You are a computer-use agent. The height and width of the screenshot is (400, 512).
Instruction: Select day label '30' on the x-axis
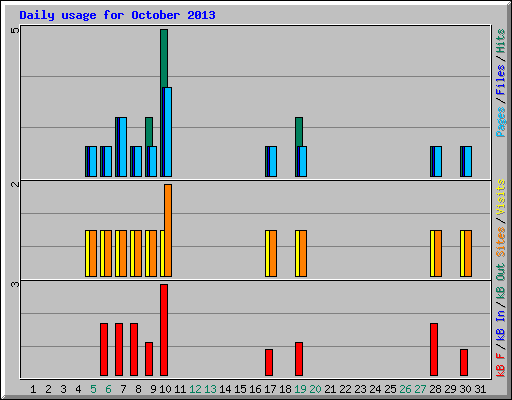tap(465, 389)
